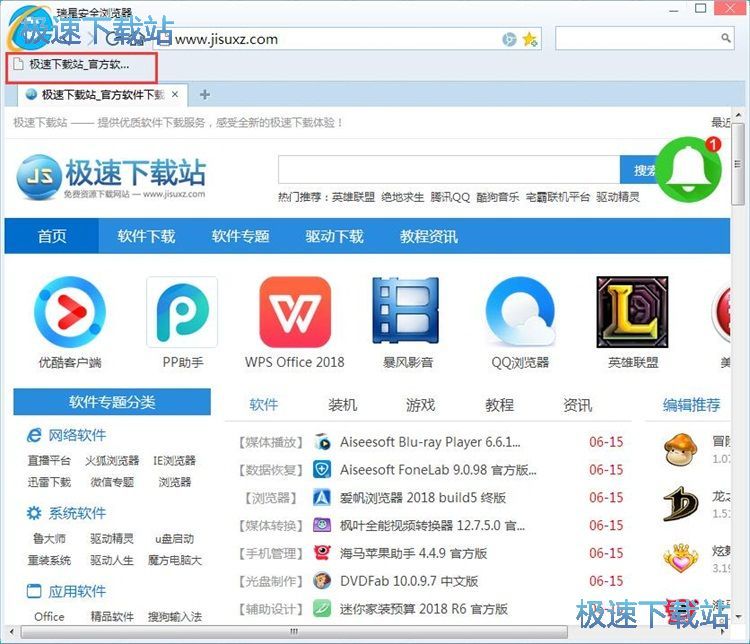The width and height of the screenshot is (750, 644).
Task: Open the PP助手 app icon
Action: click(x=182, y=312)
